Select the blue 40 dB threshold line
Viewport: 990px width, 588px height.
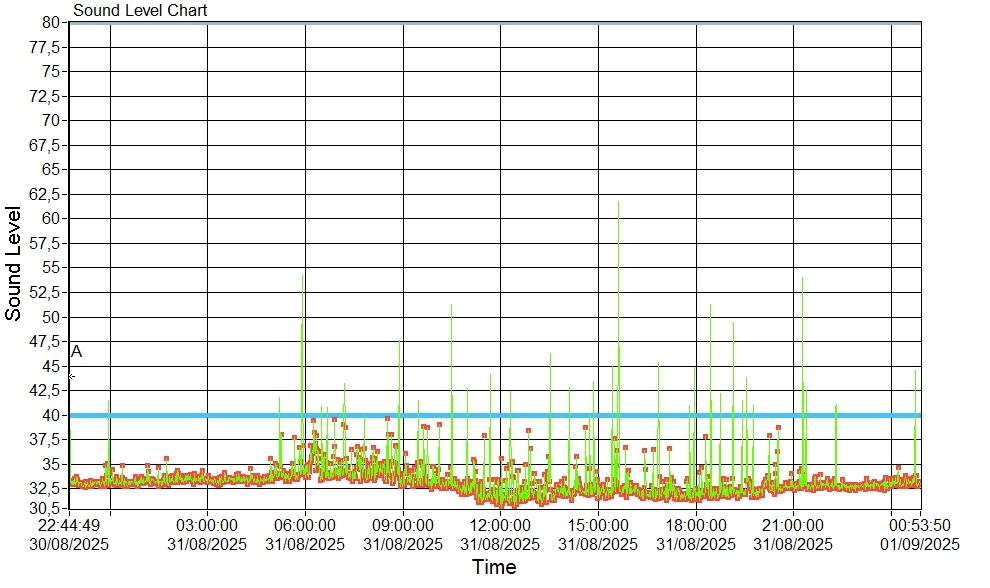pos(500,415)
